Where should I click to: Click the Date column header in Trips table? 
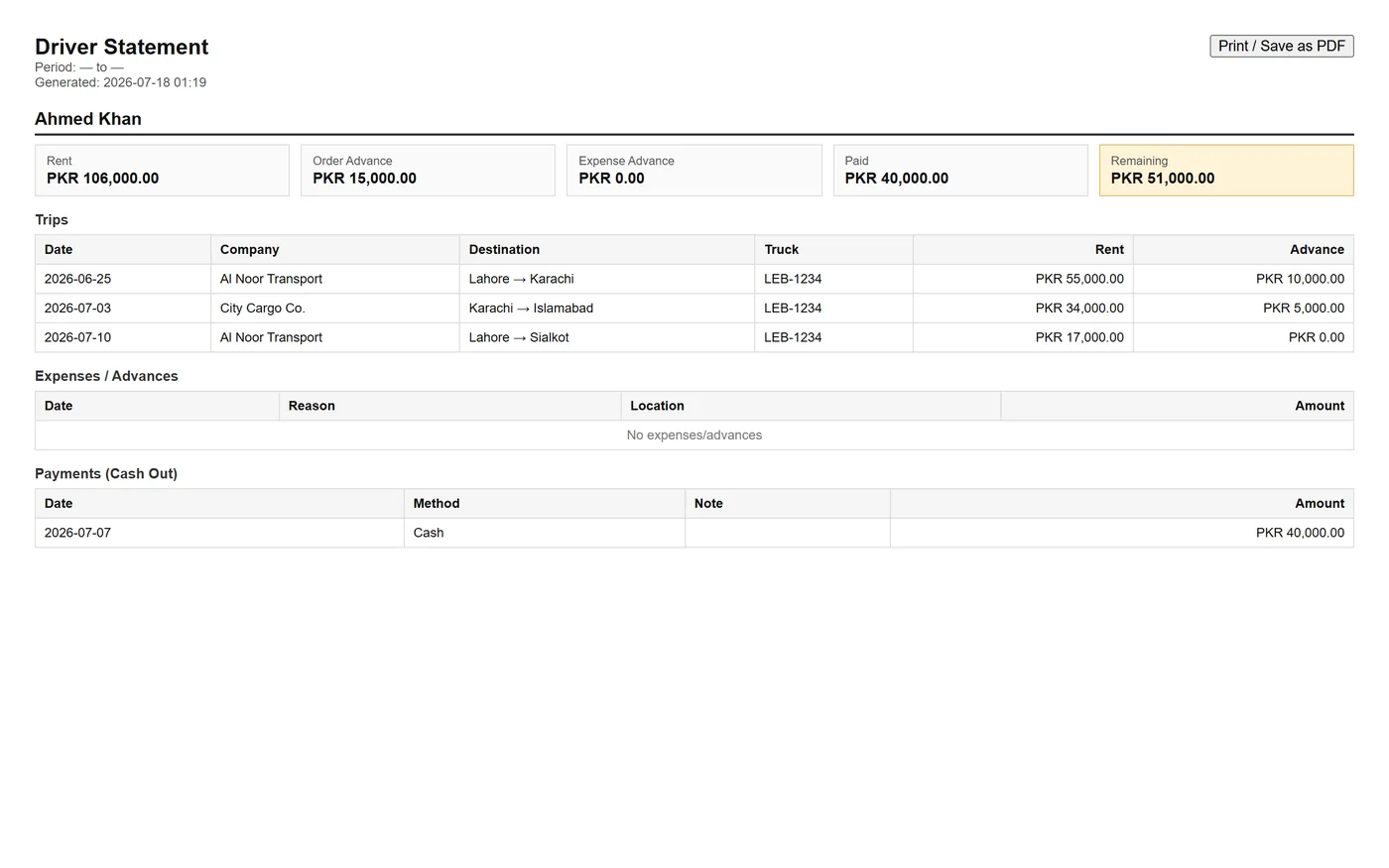(123, 250)
